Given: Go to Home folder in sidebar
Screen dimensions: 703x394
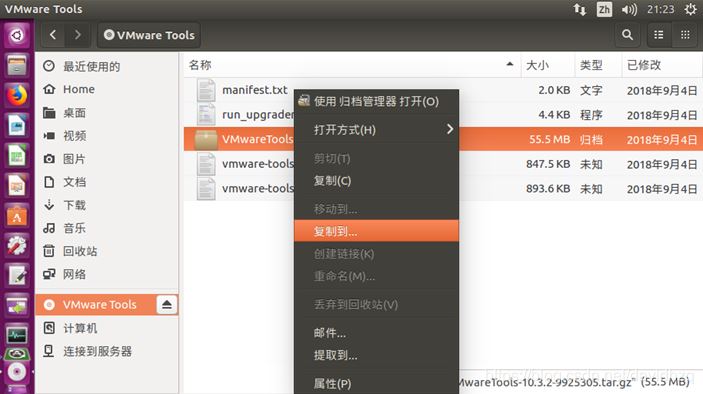Looking at the screenshot, I should pyautogui.click(x=107, y=89).
